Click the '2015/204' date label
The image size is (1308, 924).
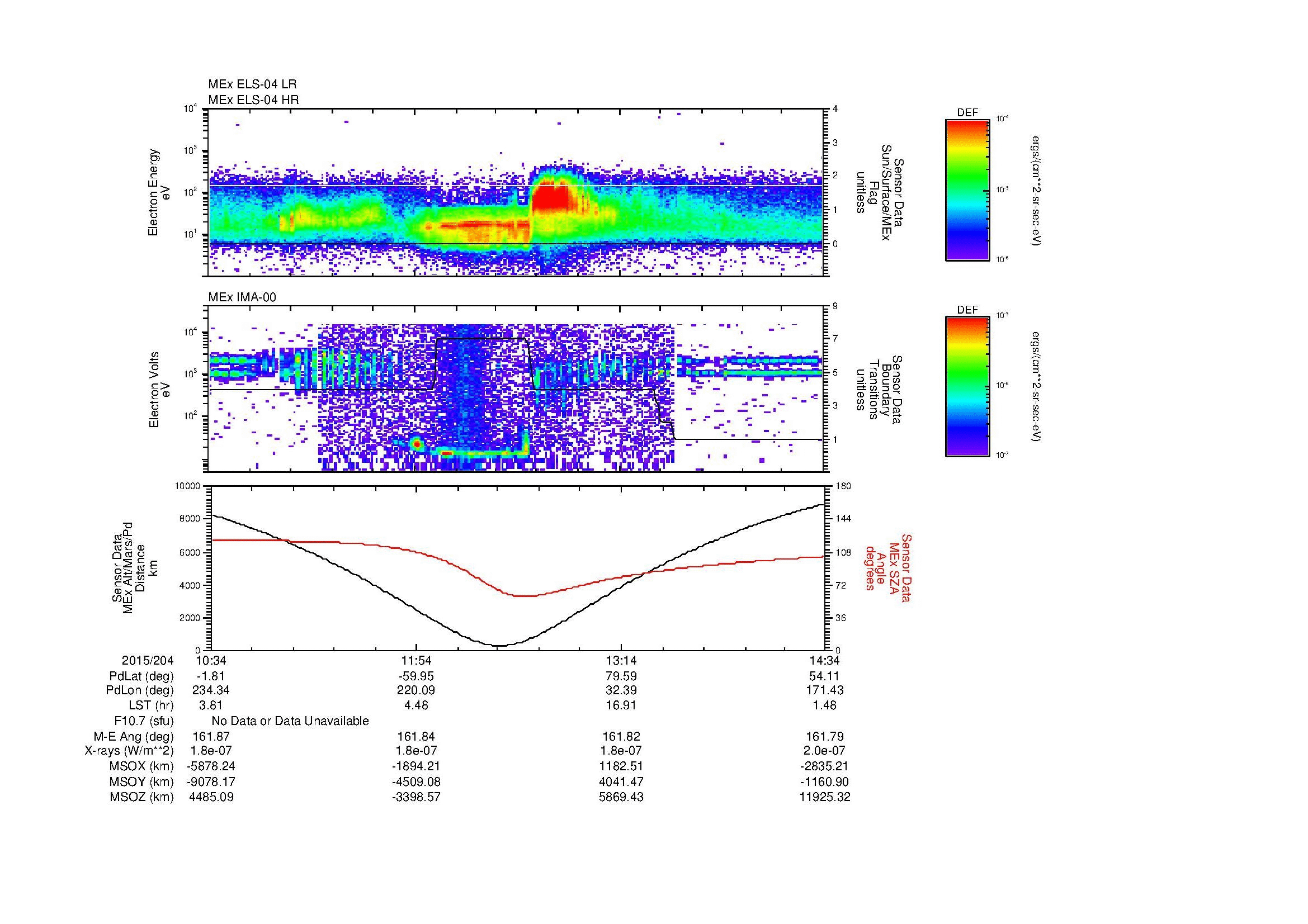pyautogui.click(x=148, y=660)
